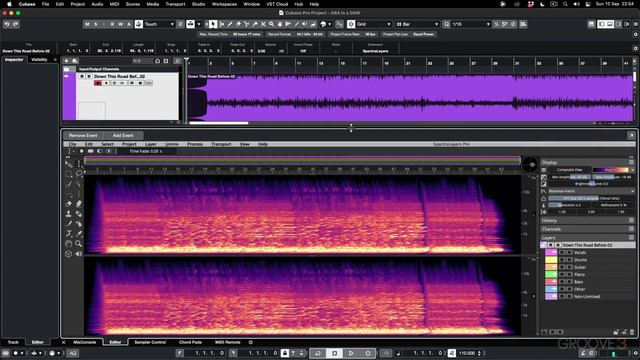The height and width of the screenshot is (360, 640).
Task: Switch to the Sampler Control tab
Action: pos(150,342)
